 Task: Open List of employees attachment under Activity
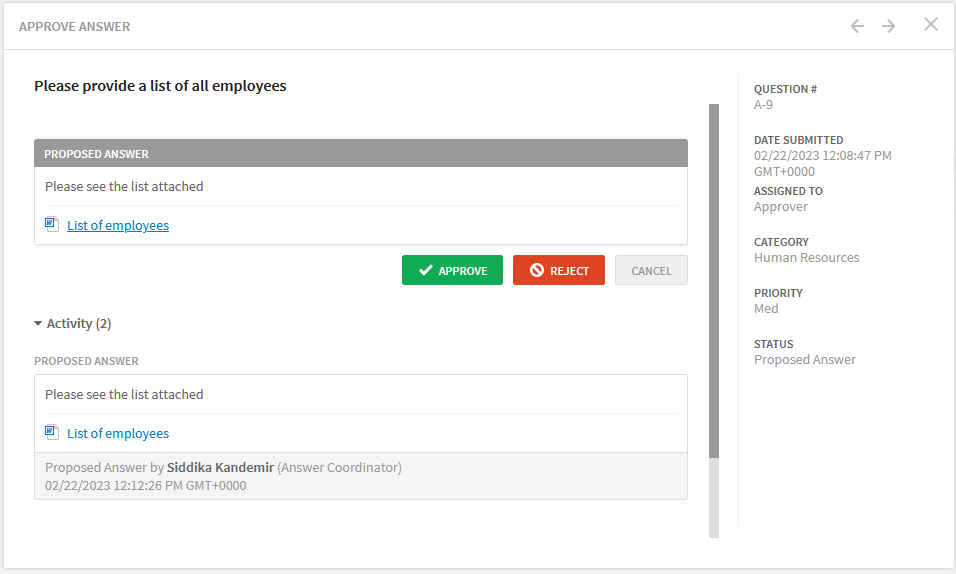click(118, 433)
